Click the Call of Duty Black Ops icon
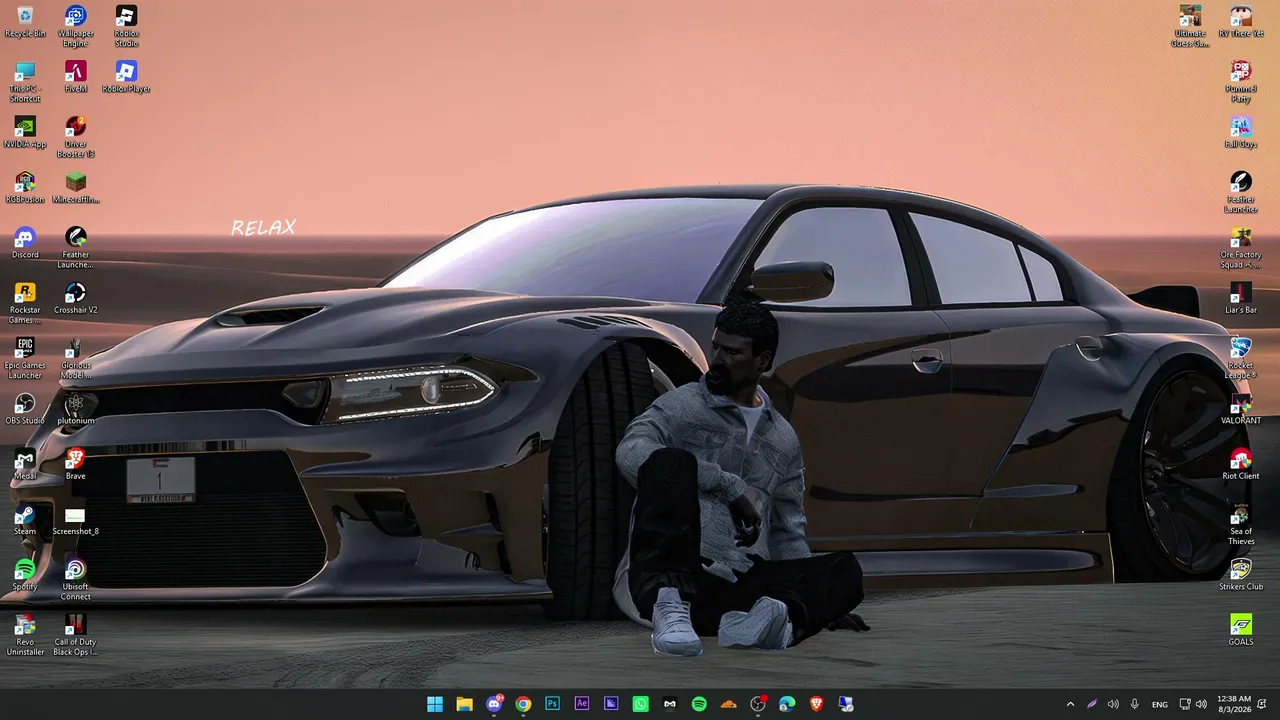Viewport: 1280px width, 720px height. coord(76,635)
